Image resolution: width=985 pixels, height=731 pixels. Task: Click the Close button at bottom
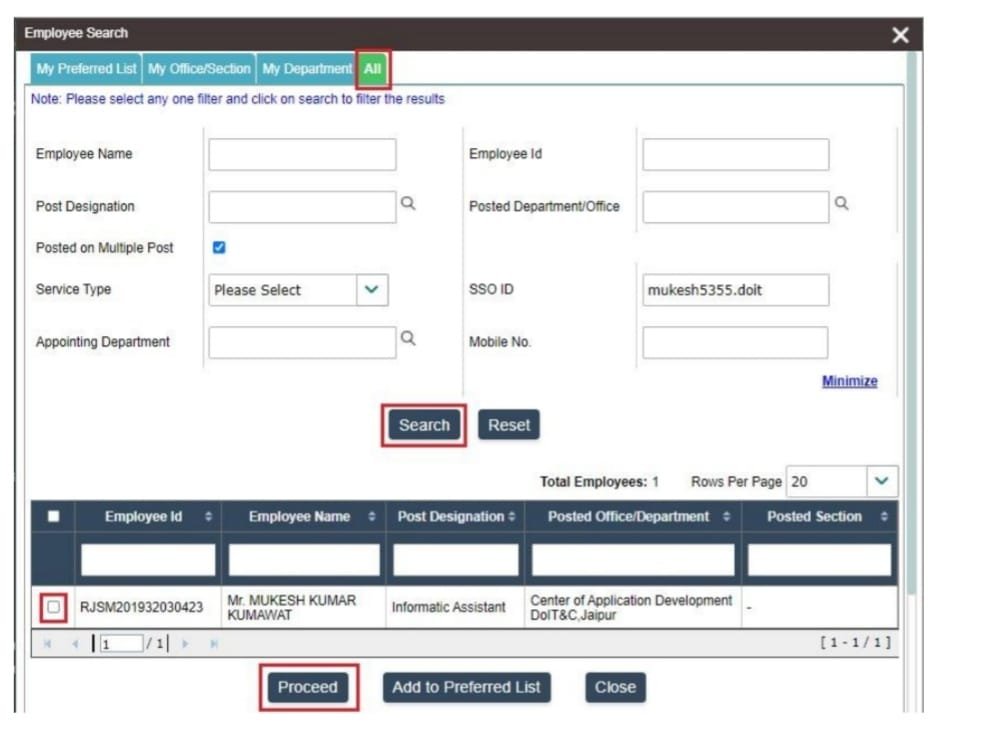pos(615,687)
